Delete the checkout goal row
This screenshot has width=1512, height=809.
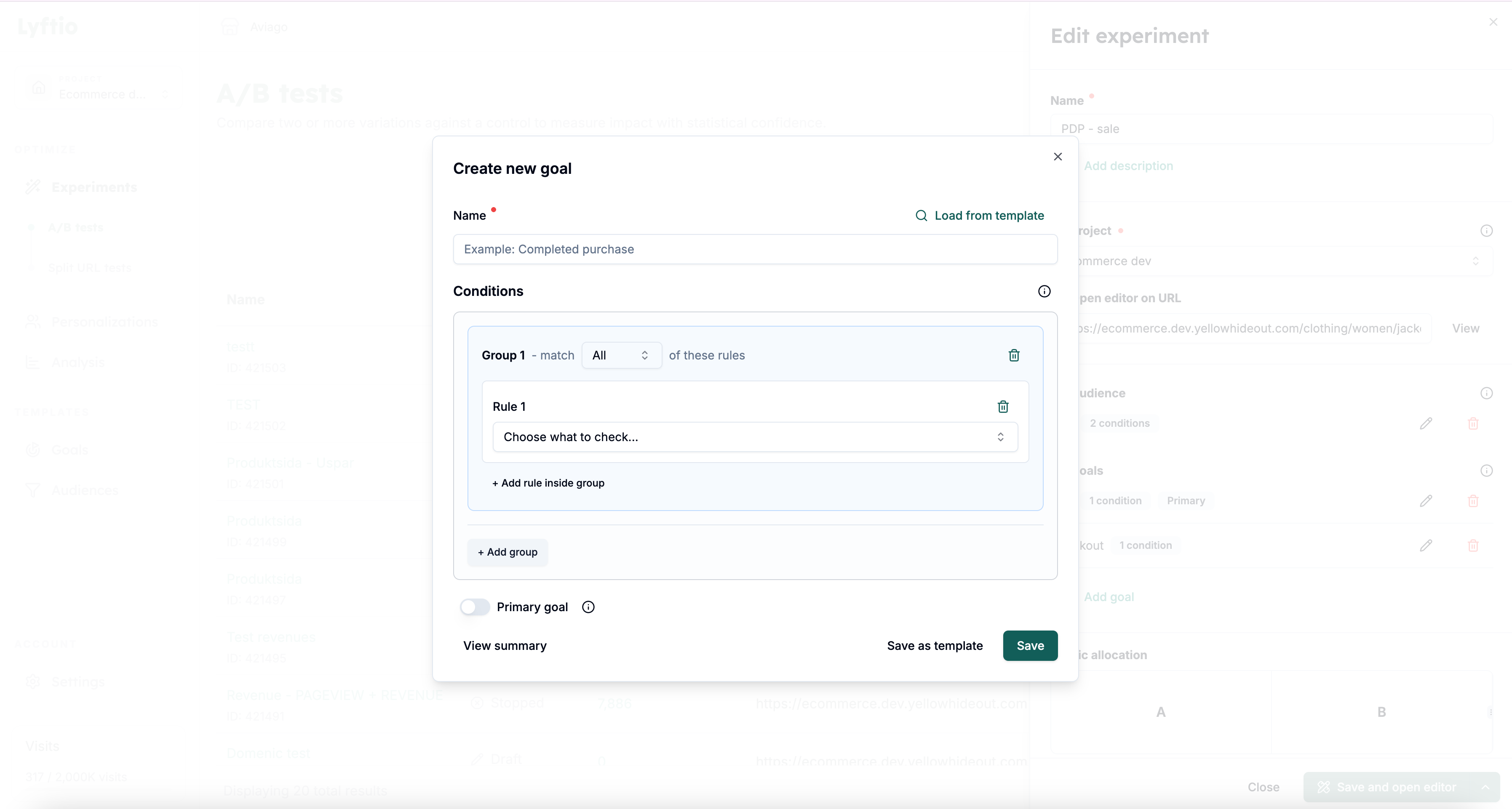(1473, 545)
